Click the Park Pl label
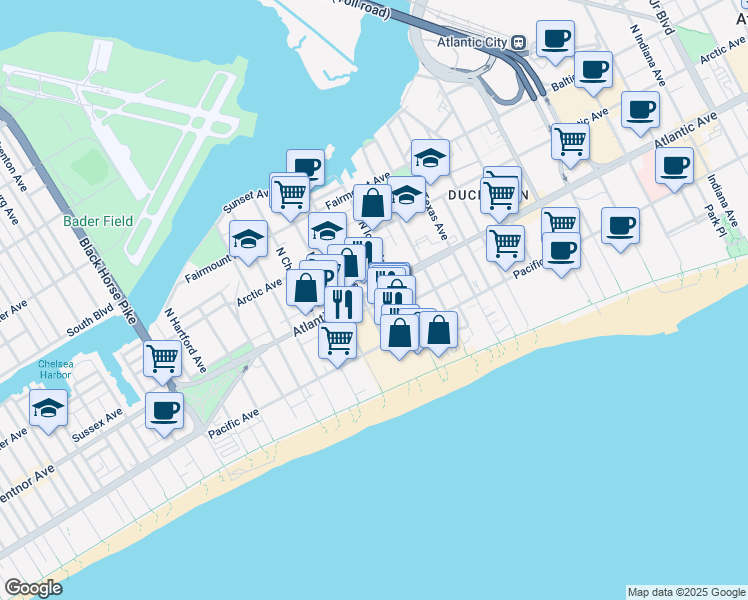This screenshot has width=748, height=600. tap(716, 221)
